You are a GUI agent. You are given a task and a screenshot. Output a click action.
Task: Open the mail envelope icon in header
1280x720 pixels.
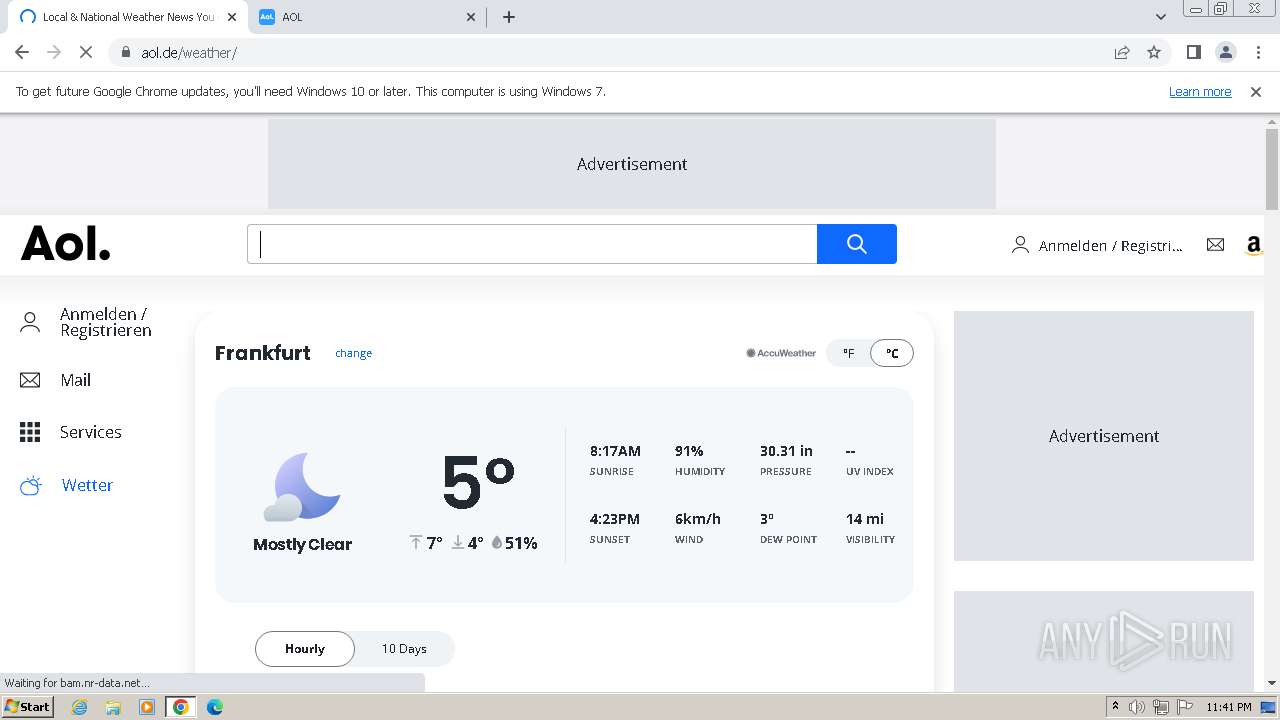(x=1215, y=244)
